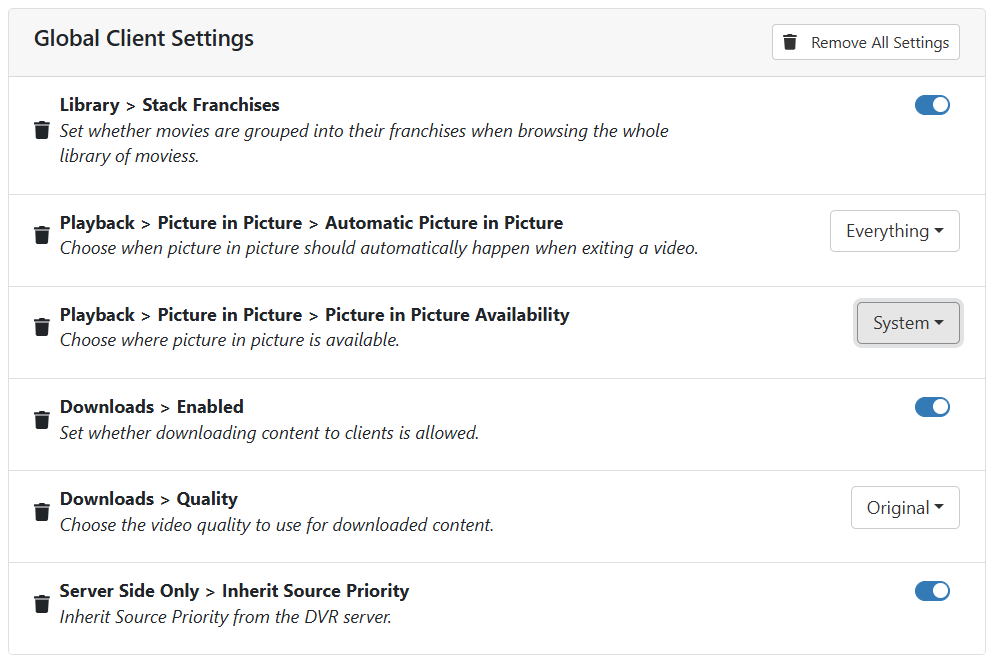Click the Library > Stack Franchises setting title
Viewport: 997px width, 670px height.
tap(169, 104)
